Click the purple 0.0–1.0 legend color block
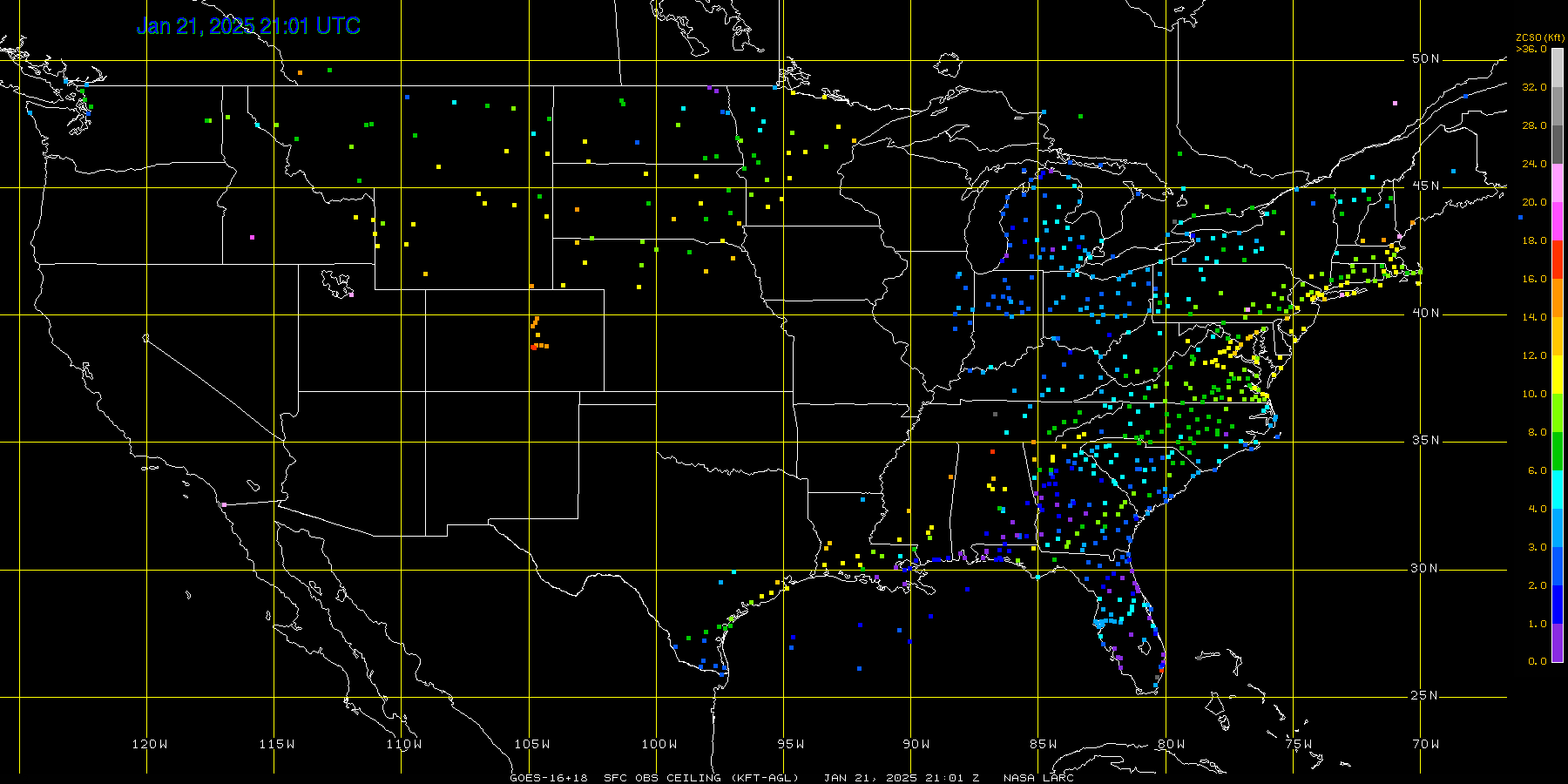 (1558, 643)
